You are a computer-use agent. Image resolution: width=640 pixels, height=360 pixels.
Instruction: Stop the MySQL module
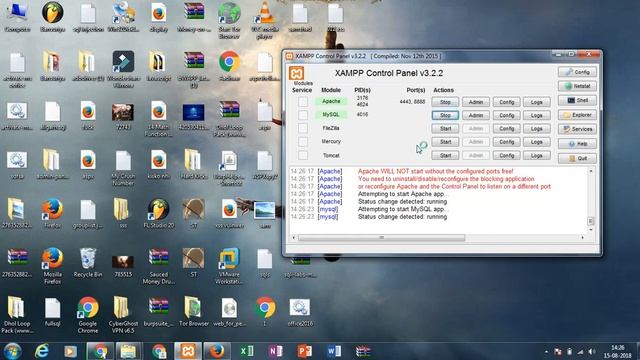coord(445,116)
